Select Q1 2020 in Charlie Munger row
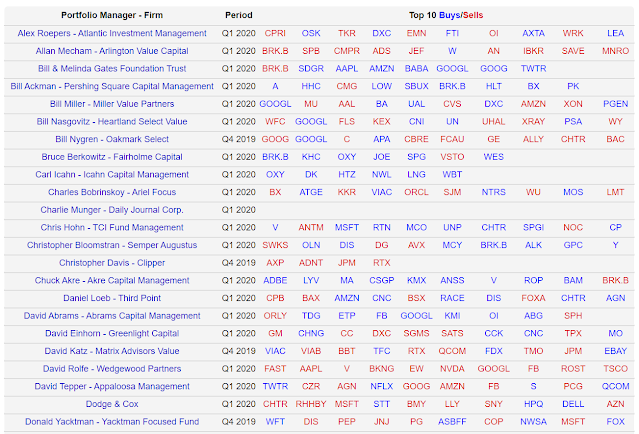Viewport: 639px width, 434px height. [238, 210]
